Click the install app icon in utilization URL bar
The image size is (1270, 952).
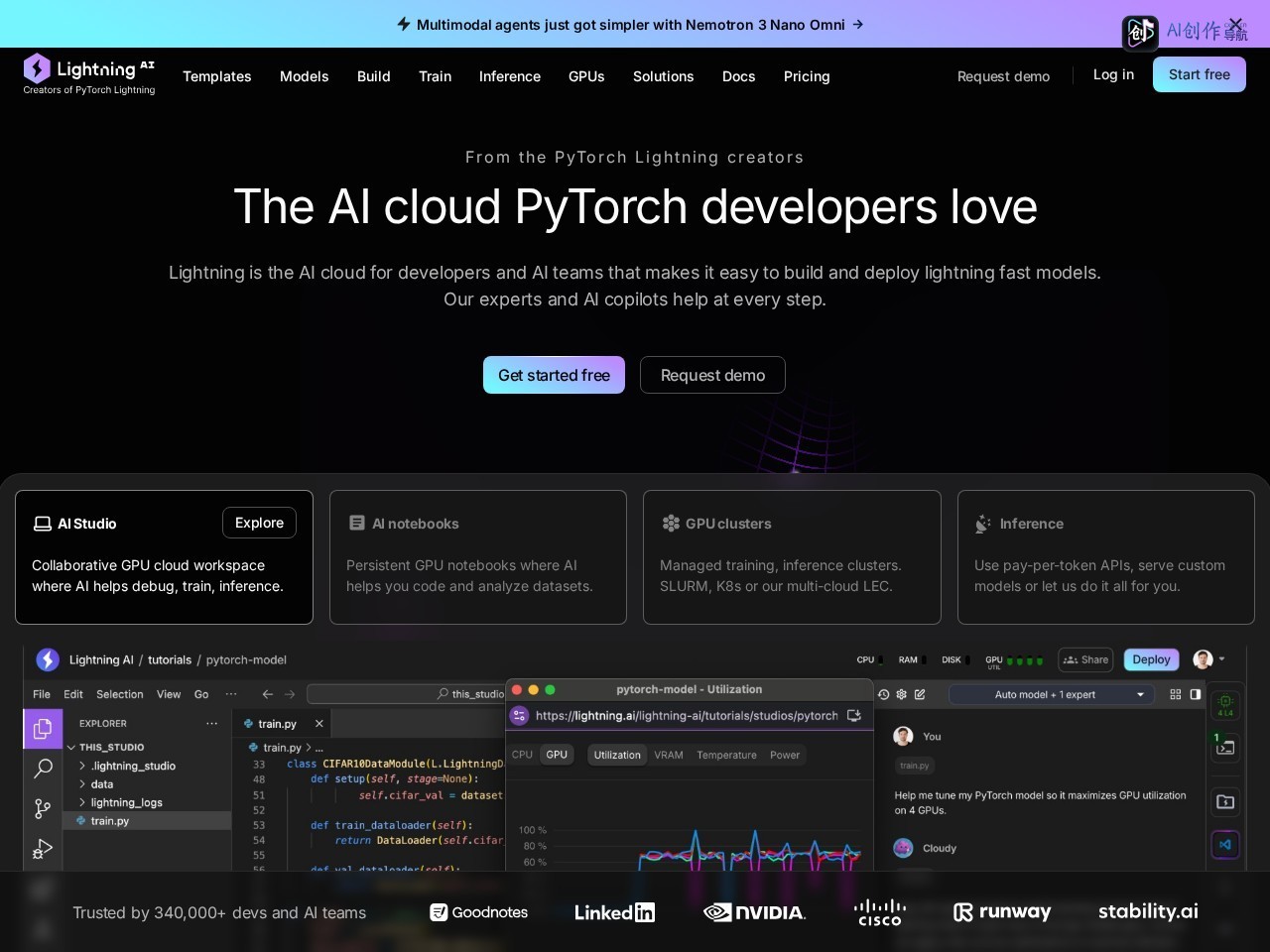tap(854, 715)
